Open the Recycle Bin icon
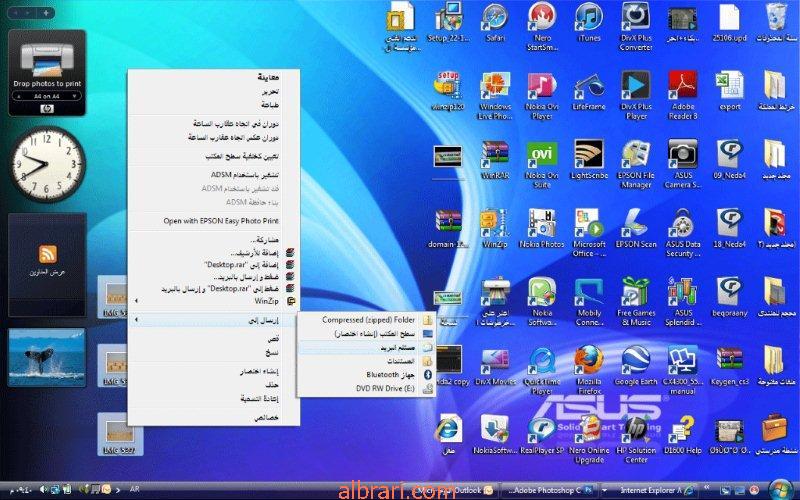The image size is (800, 500). coord(777,23)
